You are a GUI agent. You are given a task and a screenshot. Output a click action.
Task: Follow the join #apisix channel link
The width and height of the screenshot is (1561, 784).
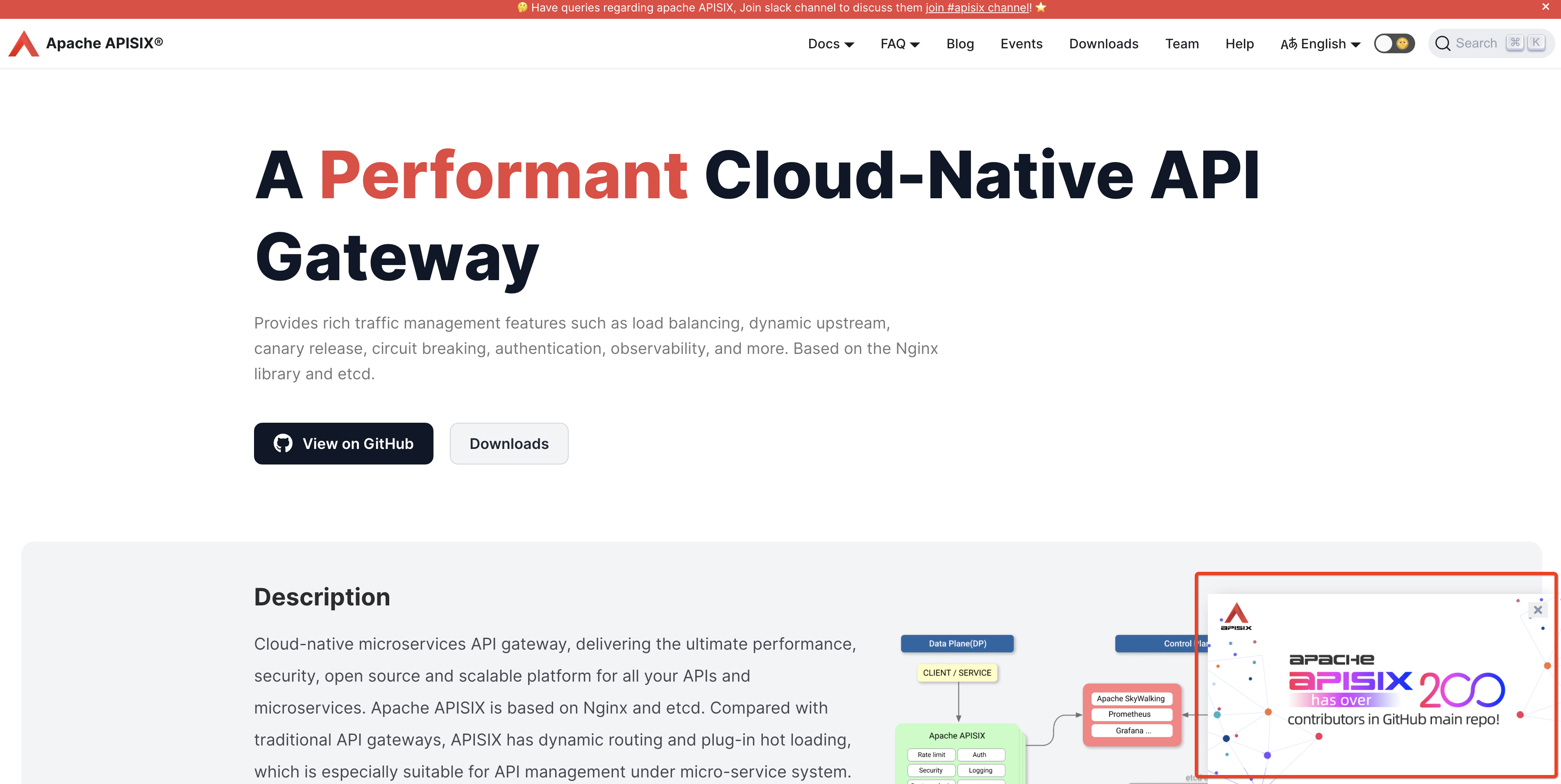[977, 8]
